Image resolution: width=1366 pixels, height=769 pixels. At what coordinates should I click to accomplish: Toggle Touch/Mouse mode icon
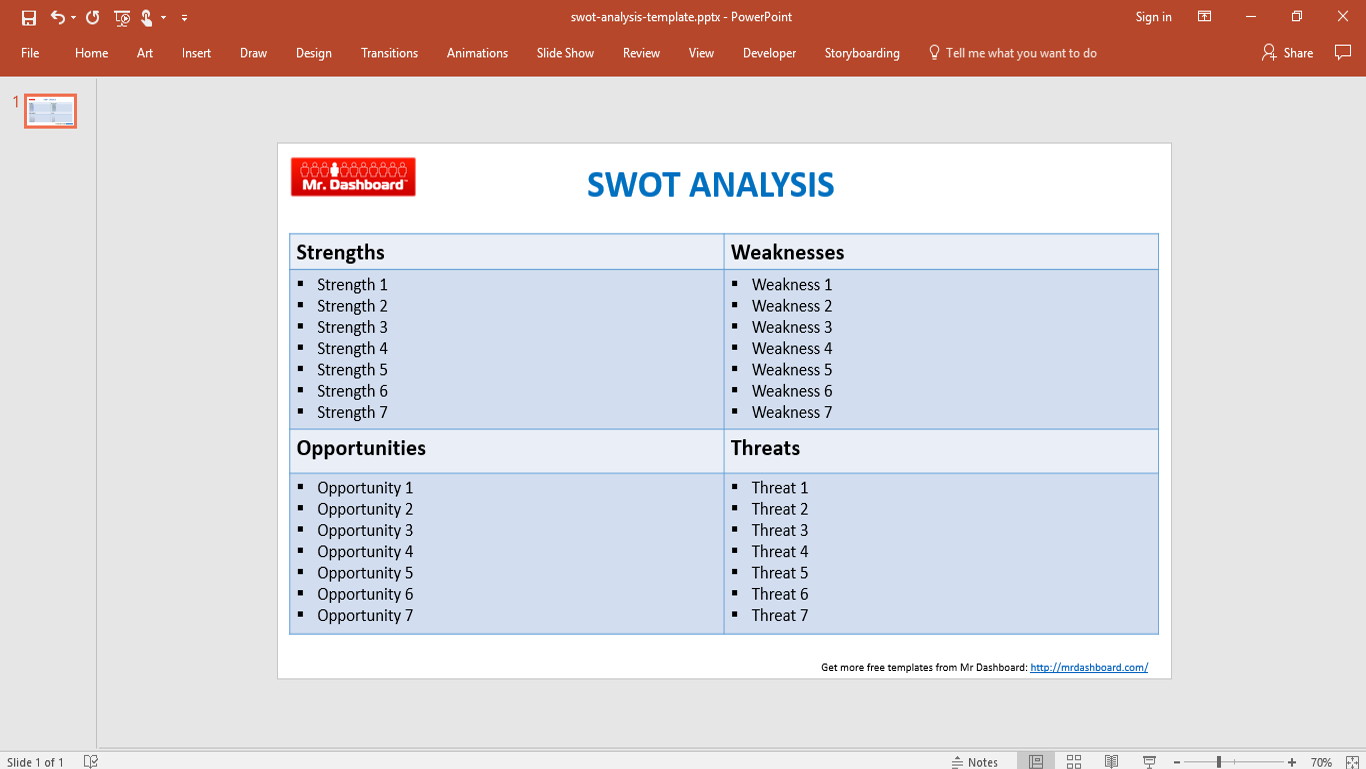[147, 17]
